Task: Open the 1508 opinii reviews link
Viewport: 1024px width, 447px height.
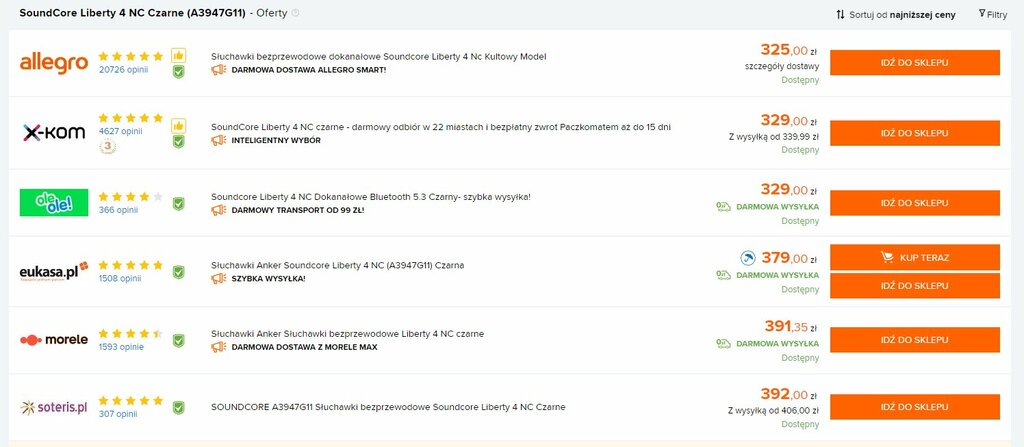Action: pyautogui.click(x=120, y=278)
